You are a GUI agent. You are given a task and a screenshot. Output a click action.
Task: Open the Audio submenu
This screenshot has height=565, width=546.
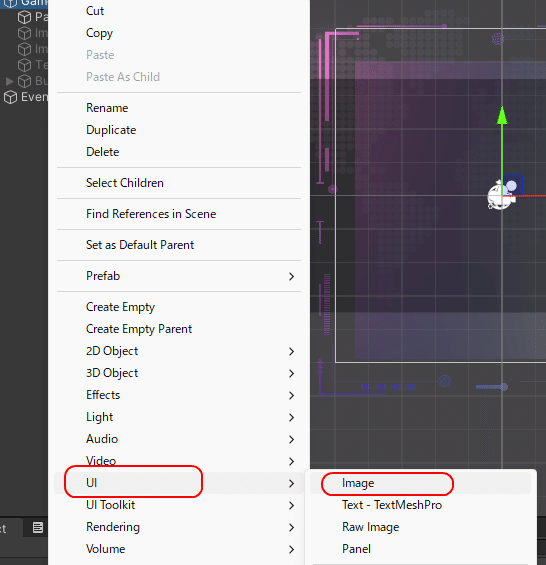pyautogui.click(x=179, y=439)
